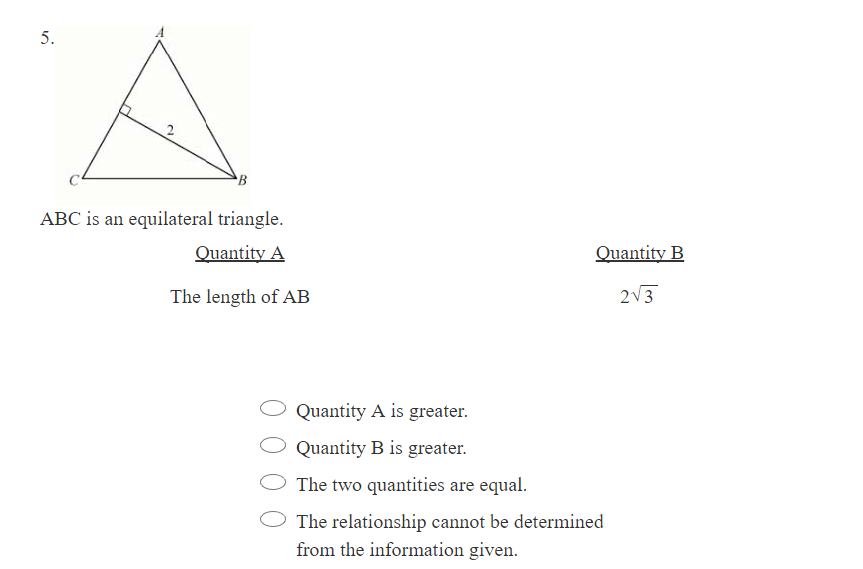863x569 pixels.
Task: Click vertex label C of the triangle
Action: click(x=73, y=181)
